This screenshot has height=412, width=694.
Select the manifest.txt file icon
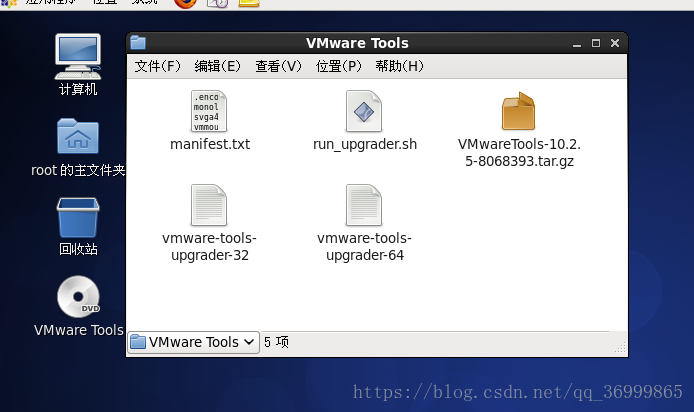pyautogui.click(x=209, y=111)
